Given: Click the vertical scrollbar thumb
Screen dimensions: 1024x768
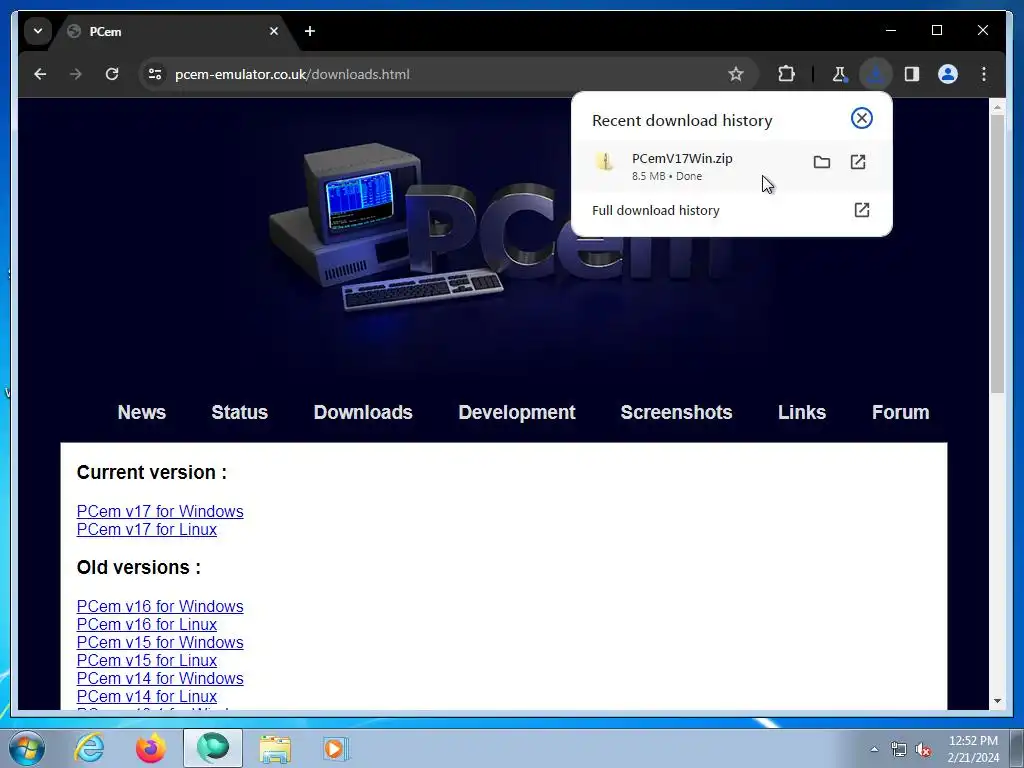Looking at the screenshot, I should [997, 253].
